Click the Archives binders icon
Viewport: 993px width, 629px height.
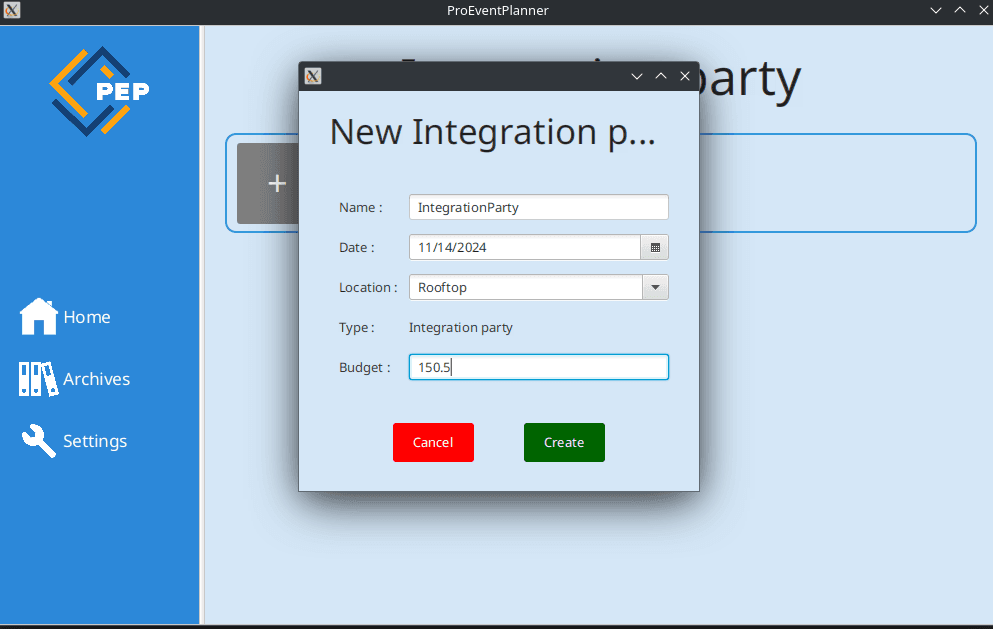click(39, 379)
